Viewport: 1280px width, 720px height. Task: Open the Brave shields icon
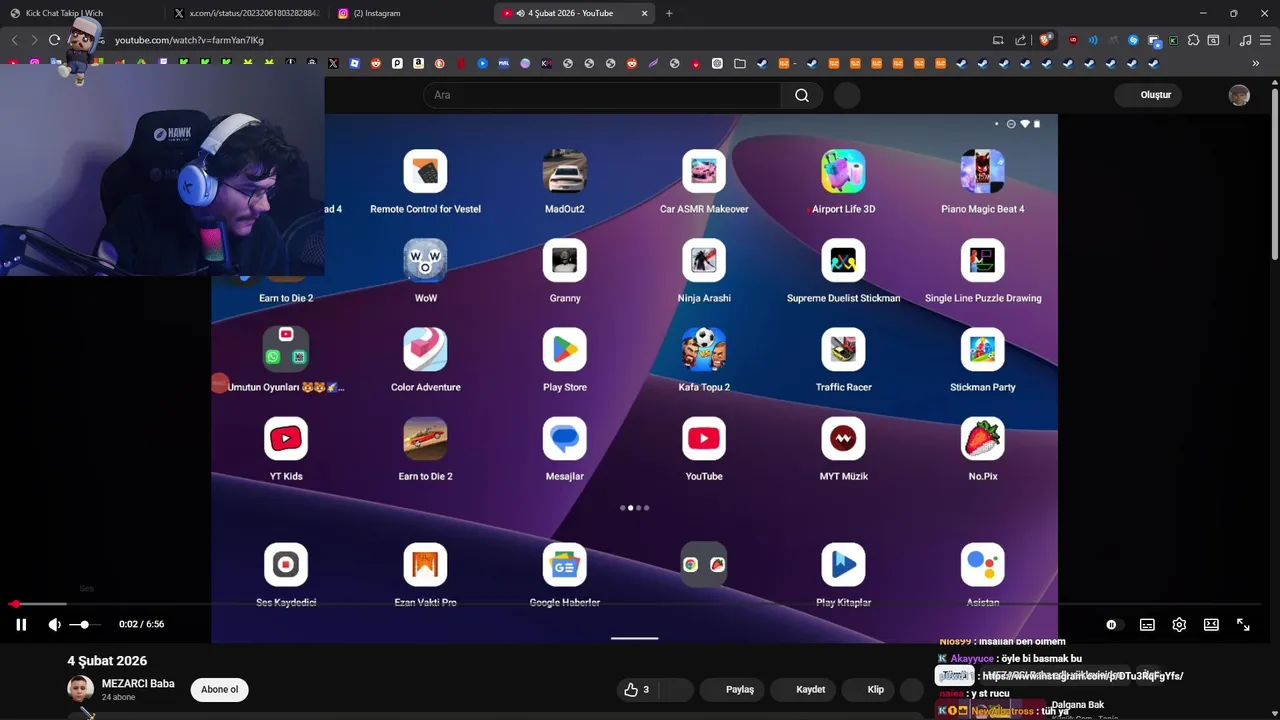tap(1045, 40)
